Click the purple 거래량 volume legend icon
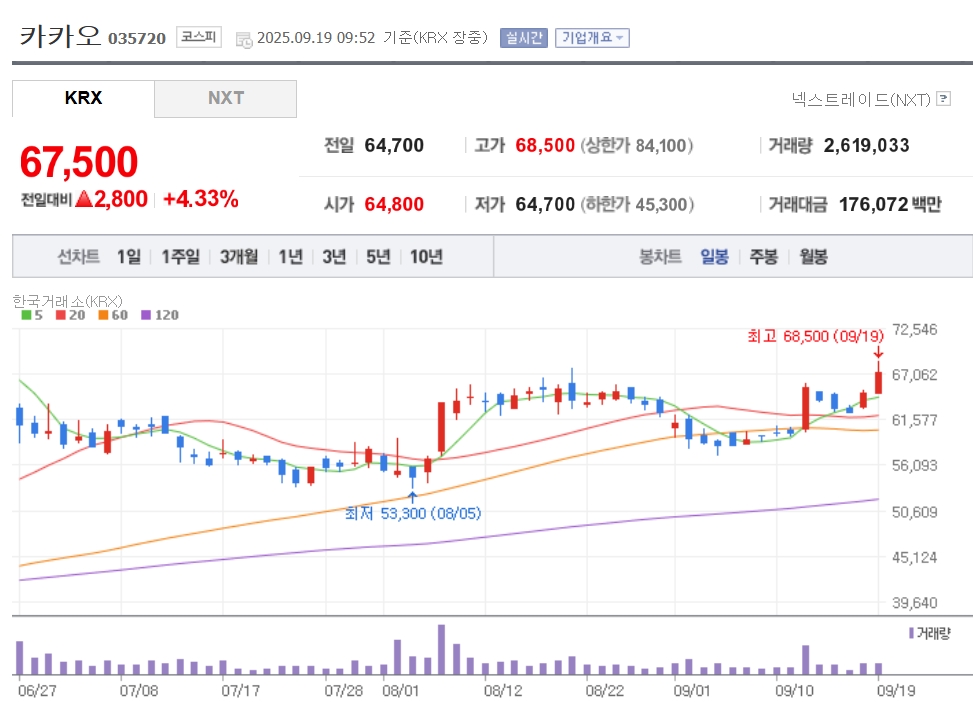The width and height of the screenshot is (973, 702). (911, 633)
